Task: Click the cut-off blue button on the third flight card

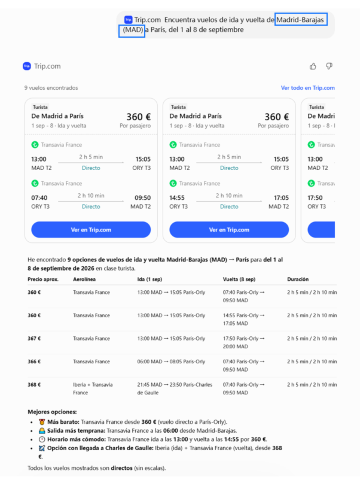Action: click(321, 230)
